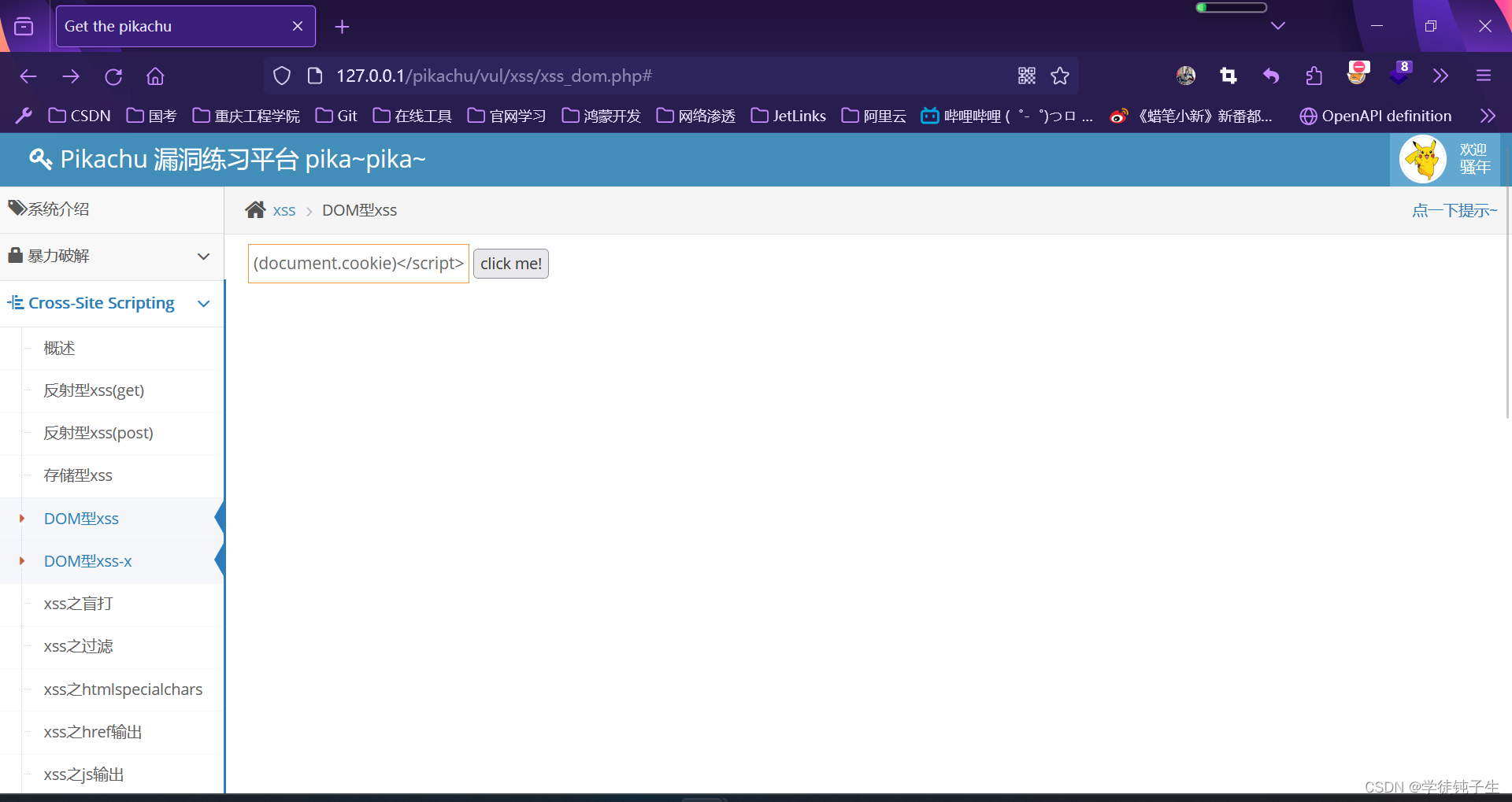1512x802 pixels.
Task: Select xss之盲打 menu item
Action: click(78, 604)
